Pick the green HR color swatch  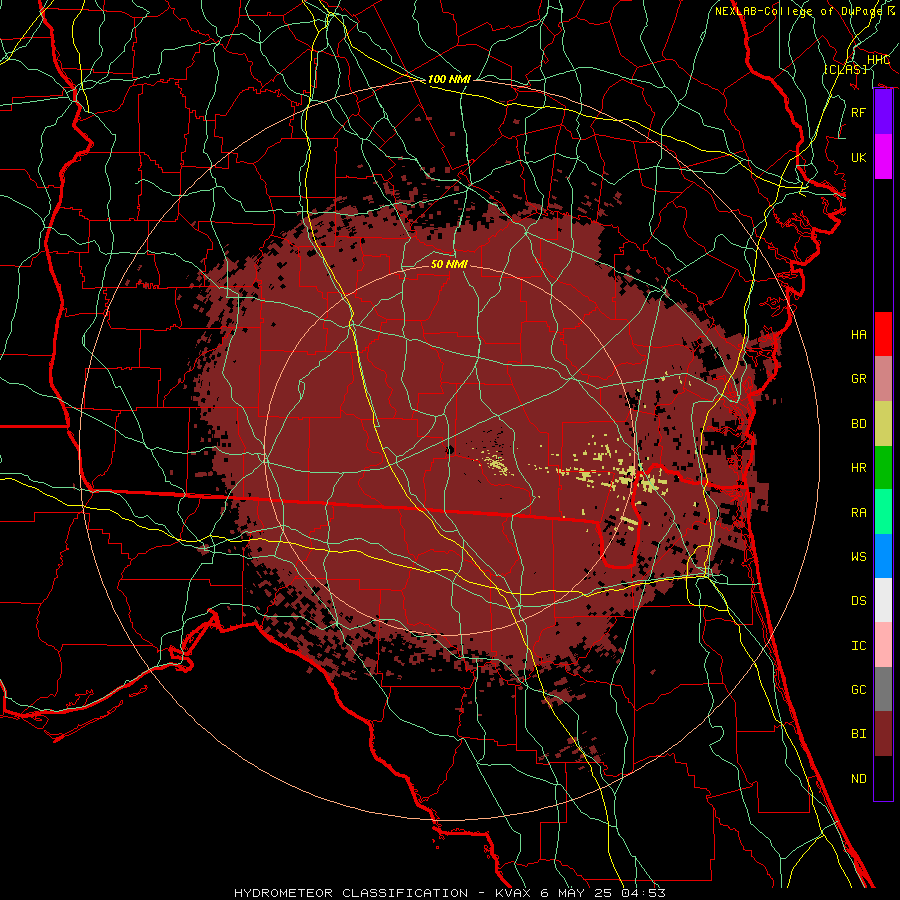pyautogui.click(x=883, y=467)
